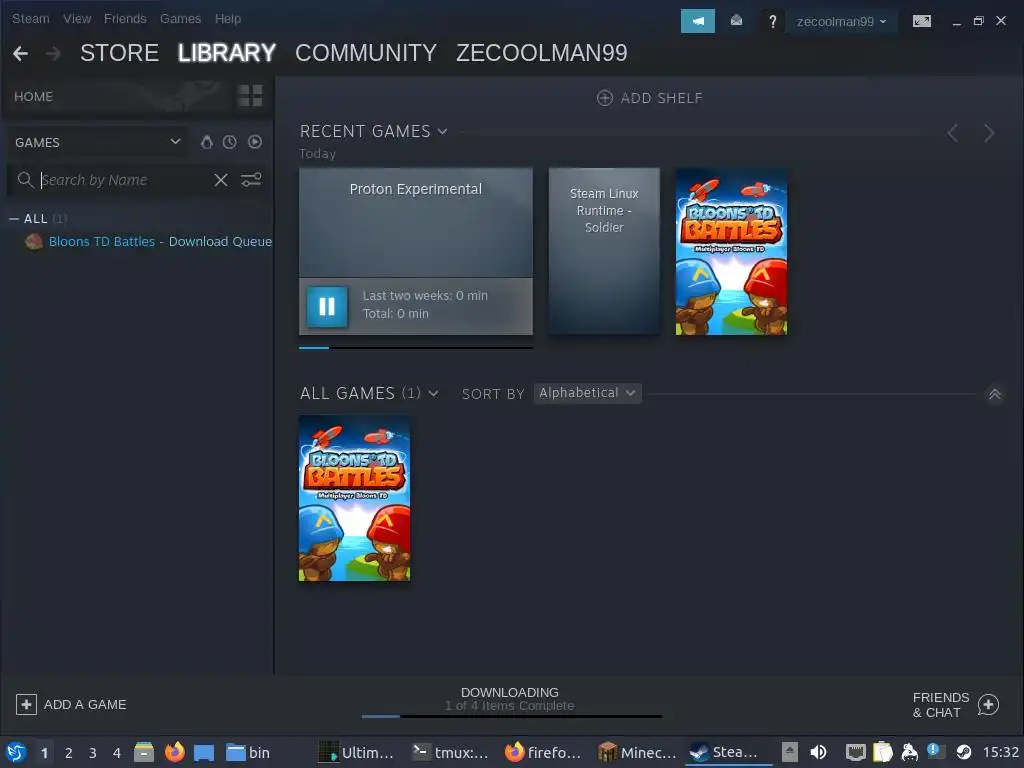Image resolution: width=1024 pixels, height=768 pixels.
Task: Click the Add Shelf plus icon
Action: (x=605, y=98)
